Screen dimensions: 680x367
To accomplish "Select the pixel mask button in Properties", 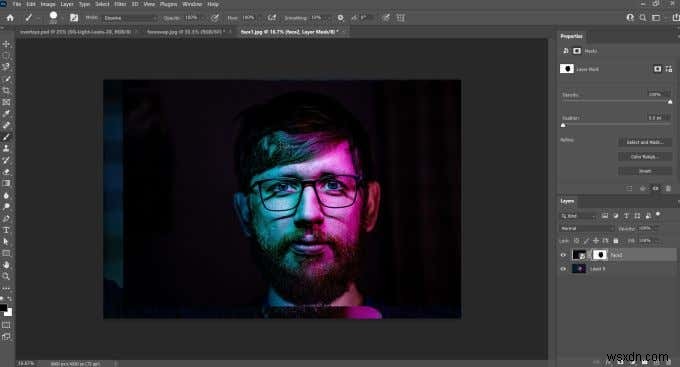I will pyautogui.click(x=657, y=69).
